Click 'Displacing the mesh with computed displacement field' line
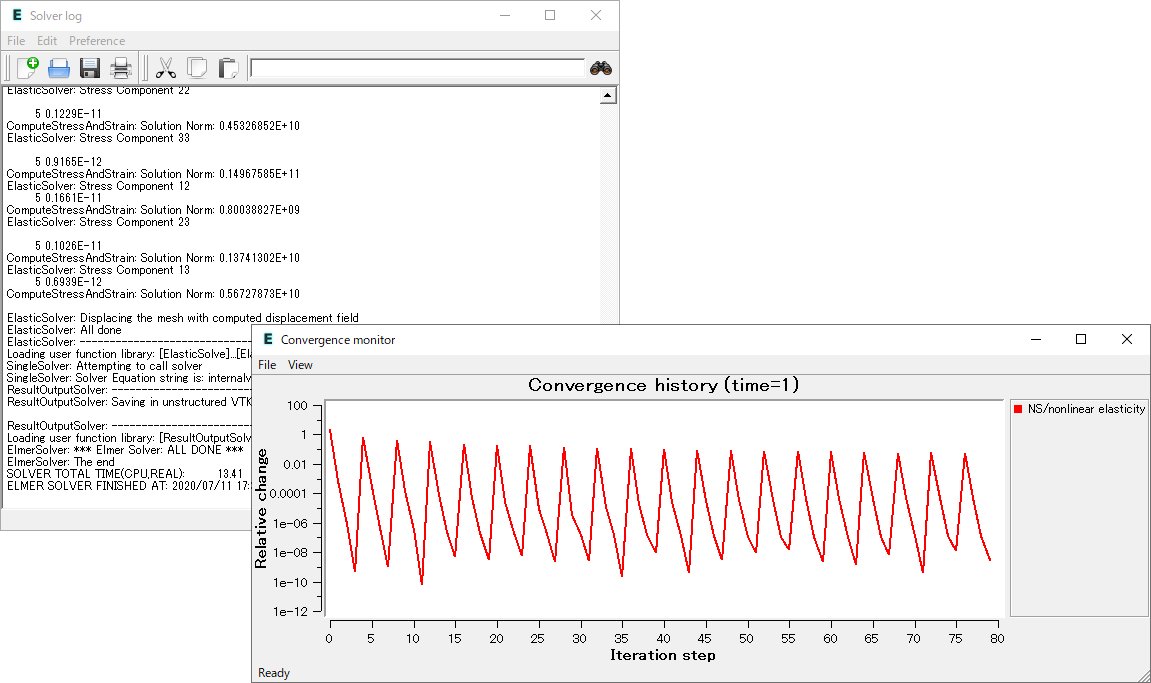 [183, 318]
